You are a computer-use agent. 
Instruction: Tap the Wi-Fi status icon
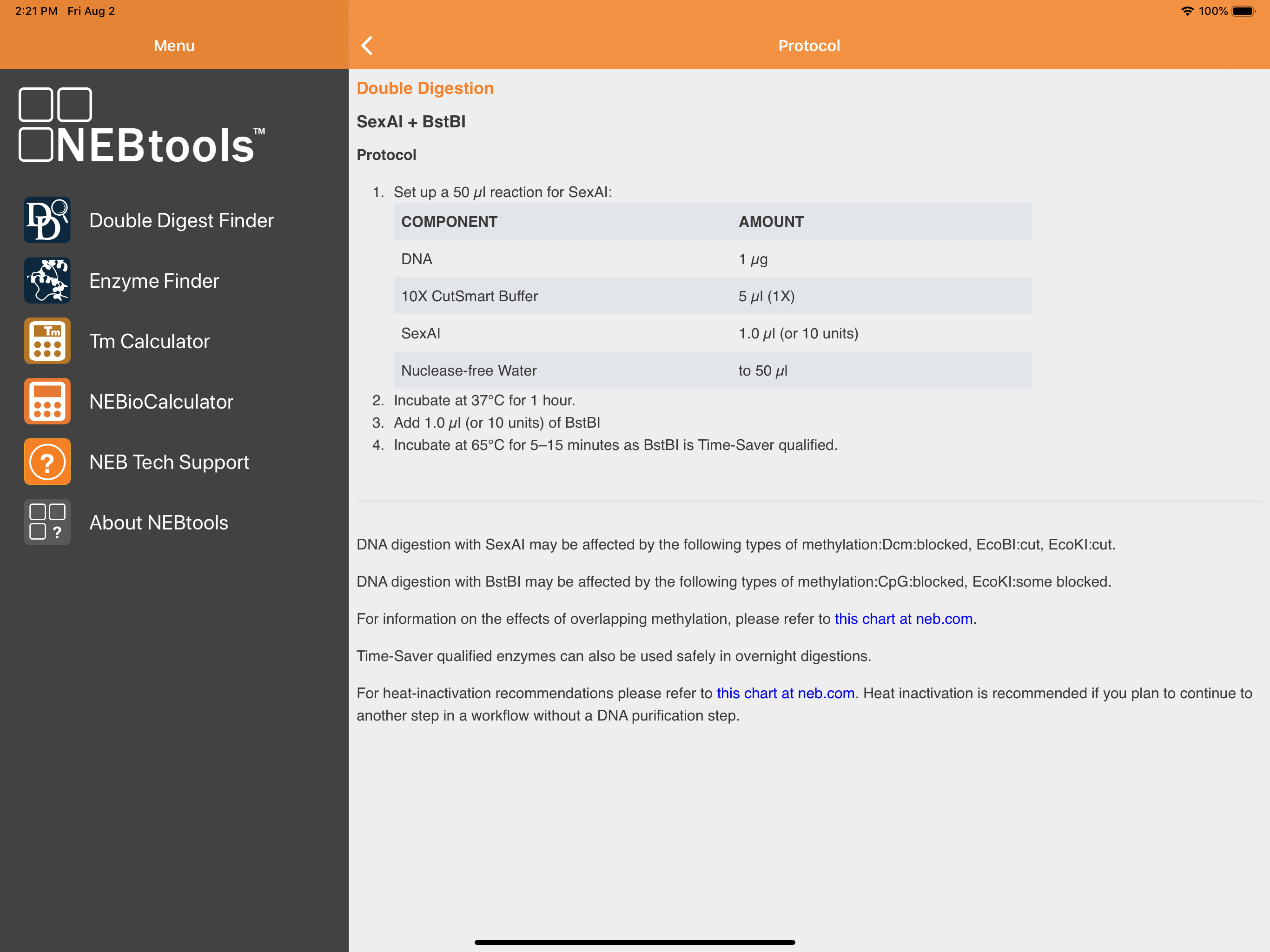click(1187, 11)
